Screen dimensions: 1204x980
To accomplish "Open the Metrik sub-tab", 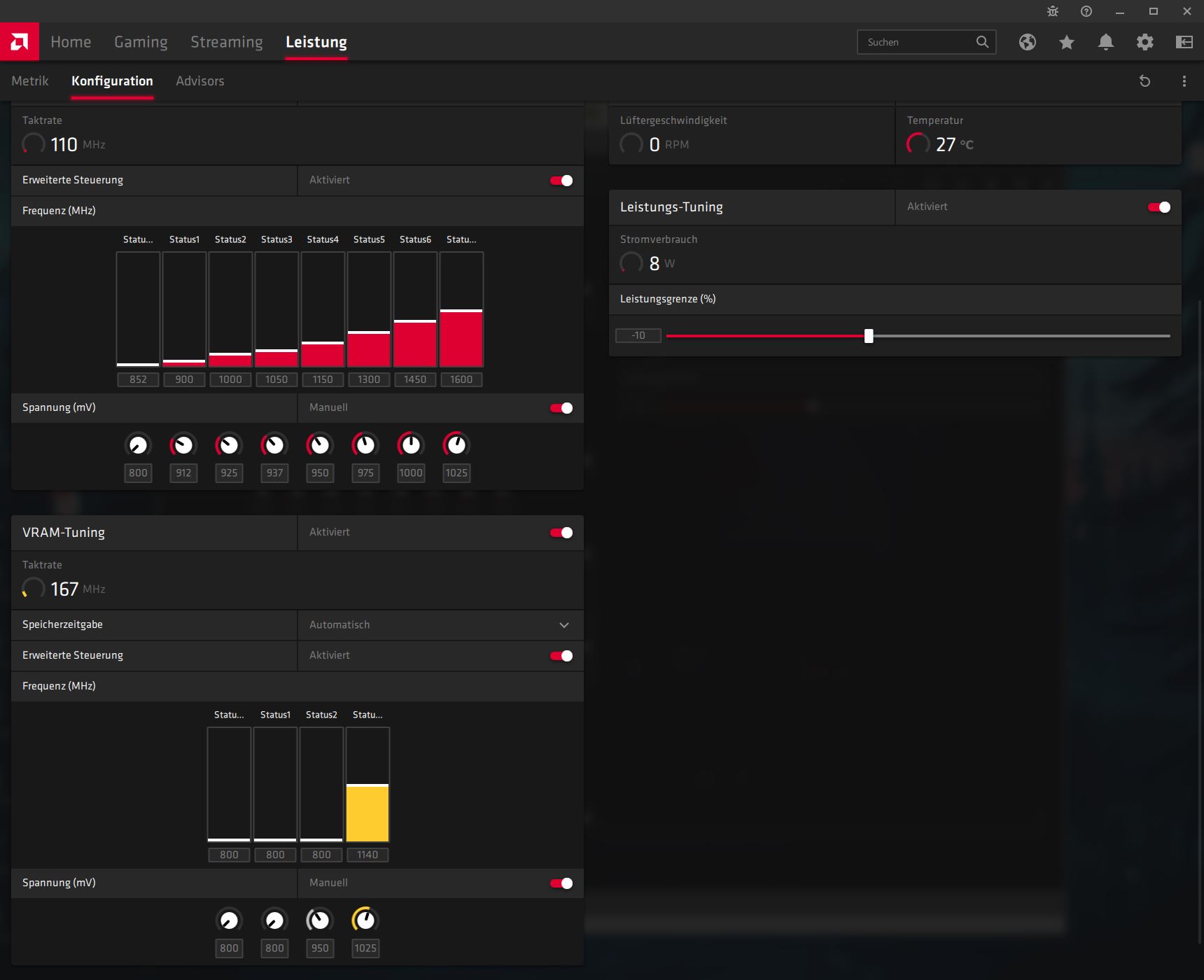I will 30,81.
